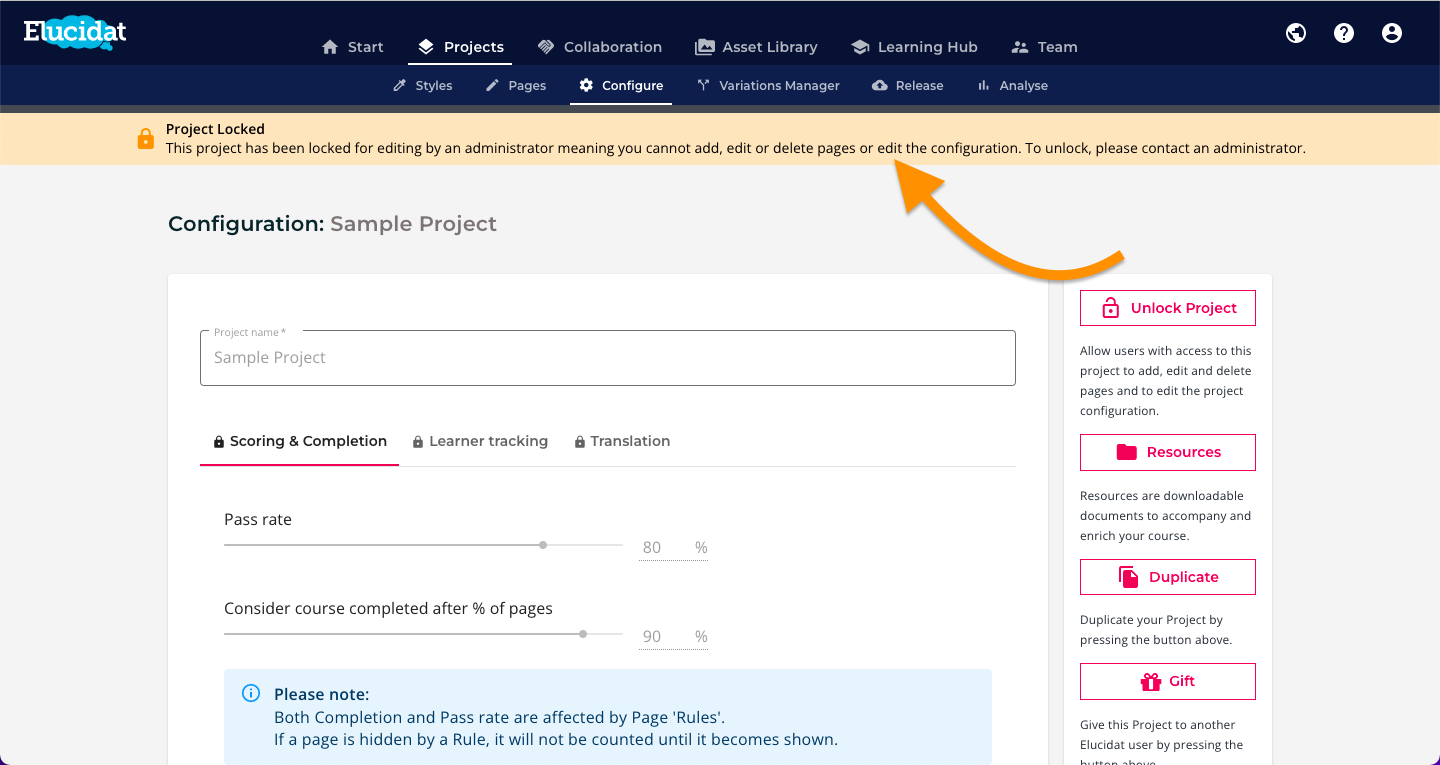Click the Elucidat logo
The height and width of the screenshot is (765, 1440).
pyautogui.click(x=75, y=31)
